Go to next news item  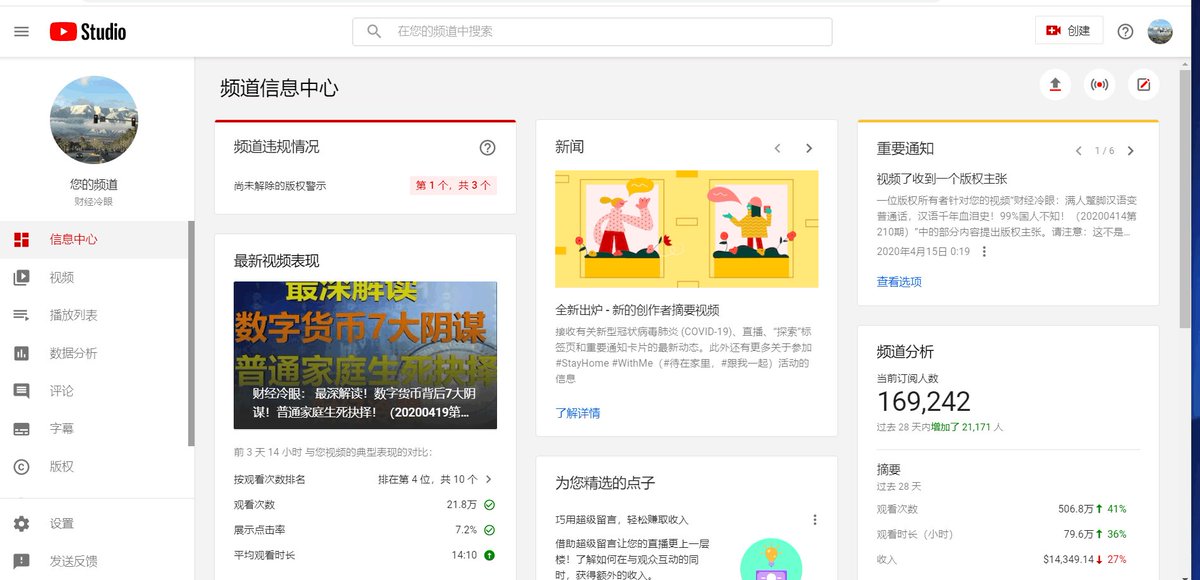[x=809, y=148]
